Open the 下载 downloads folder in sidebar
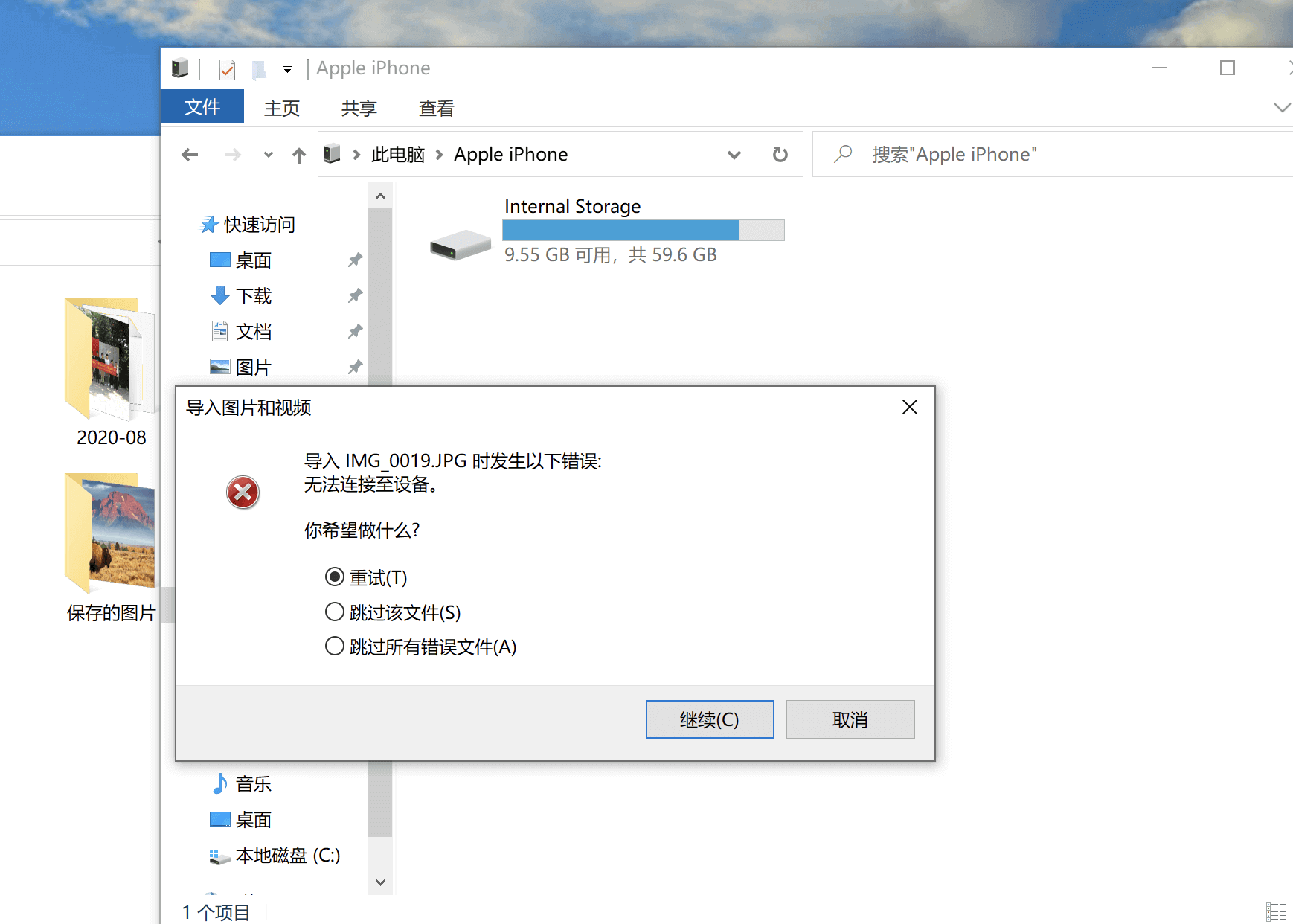 point(254,296)
